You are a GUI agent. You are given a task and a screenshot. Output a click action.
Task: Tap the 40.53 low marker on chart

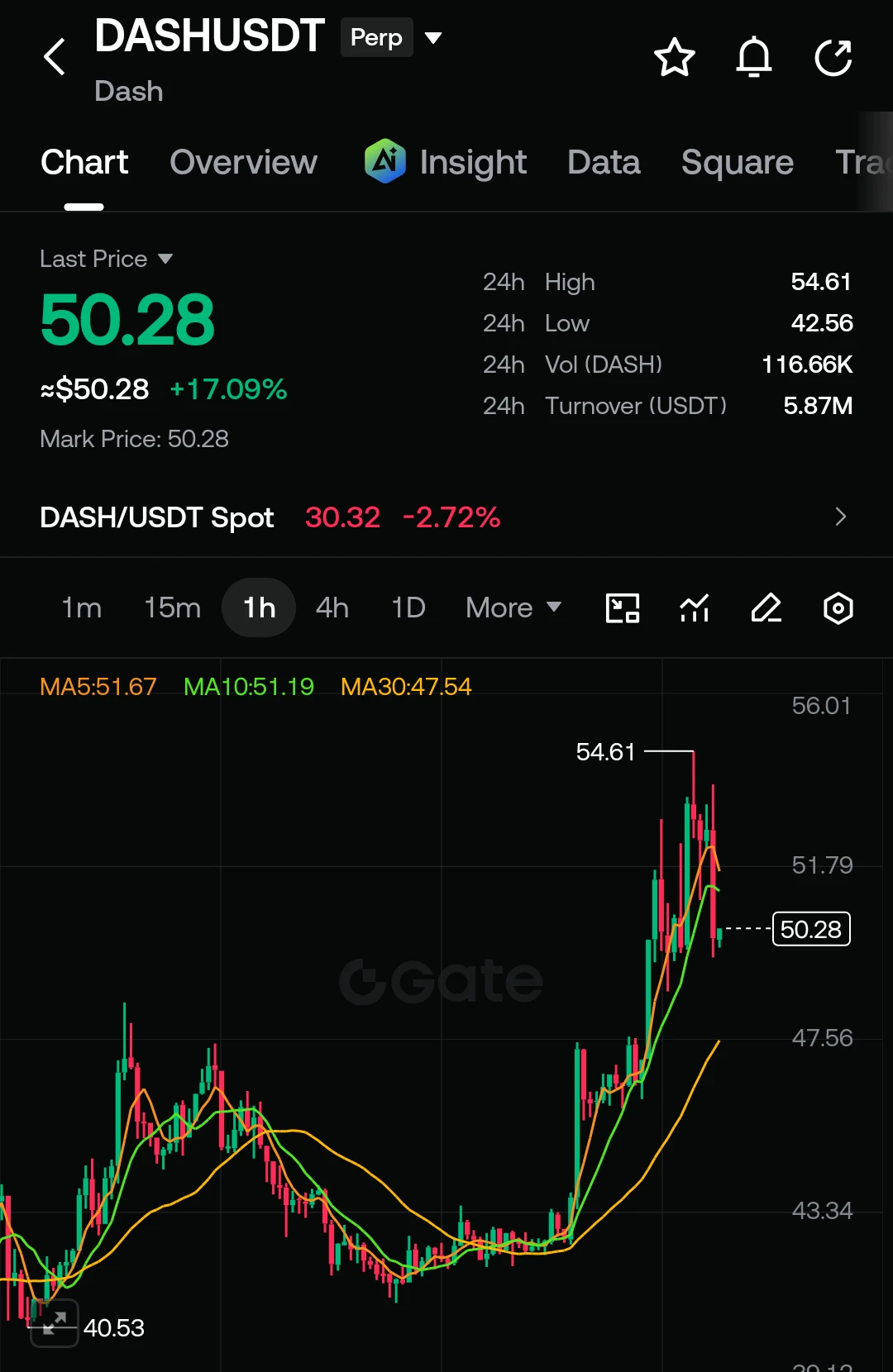coord(114,1328)
